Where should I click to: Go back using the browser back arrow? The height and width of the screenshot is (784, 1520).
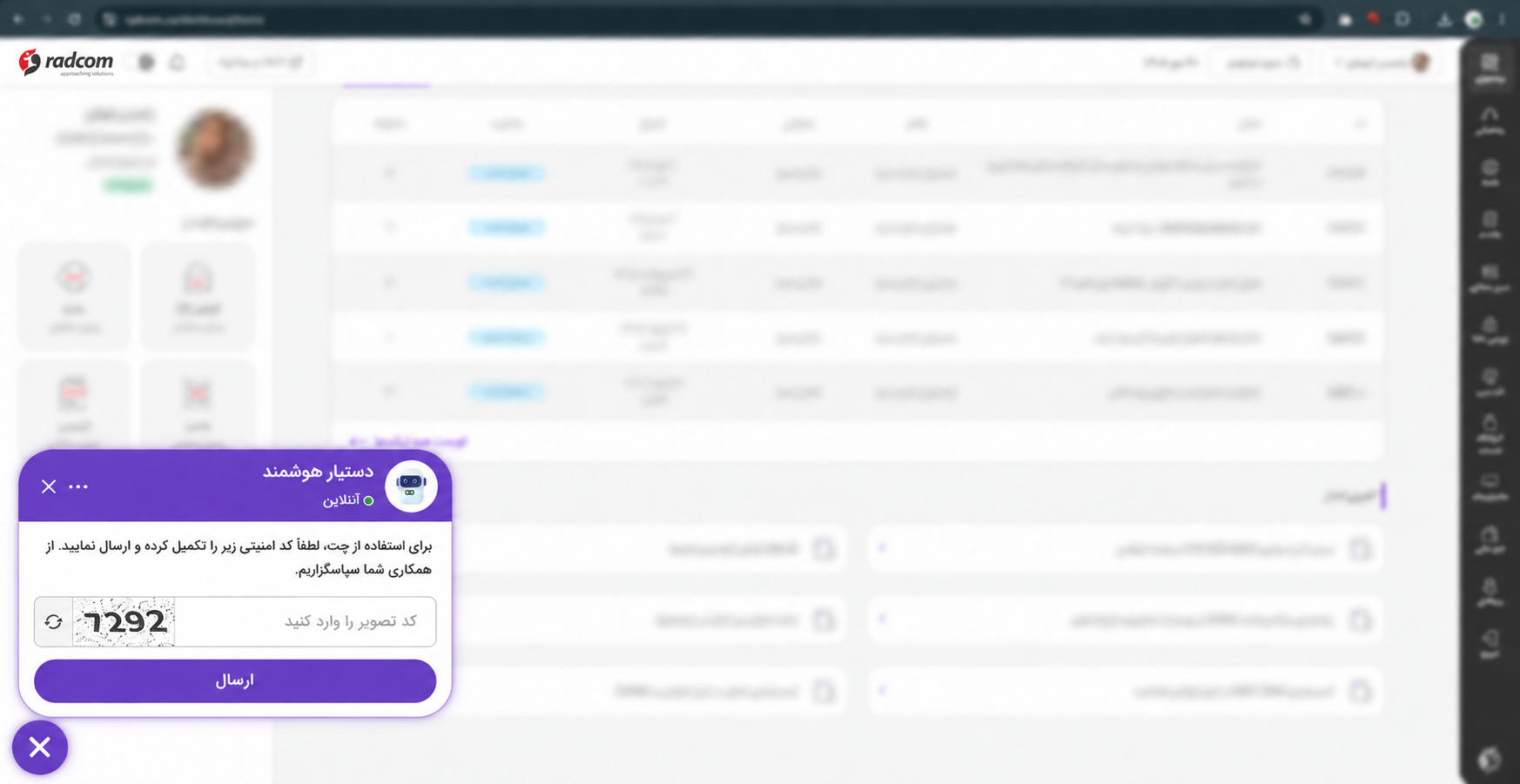(x=18, y=19)
